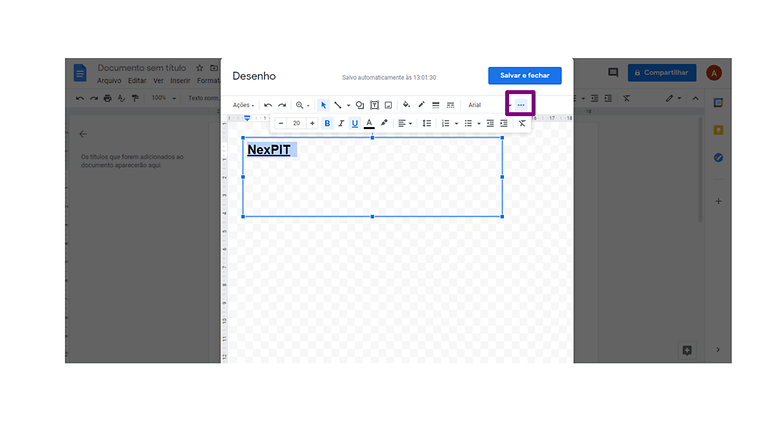Expand bulleted list options arrow
Image resolution: width=782 pixels, height=440 pixels.
pyautogui.click(x=479, y=124)
